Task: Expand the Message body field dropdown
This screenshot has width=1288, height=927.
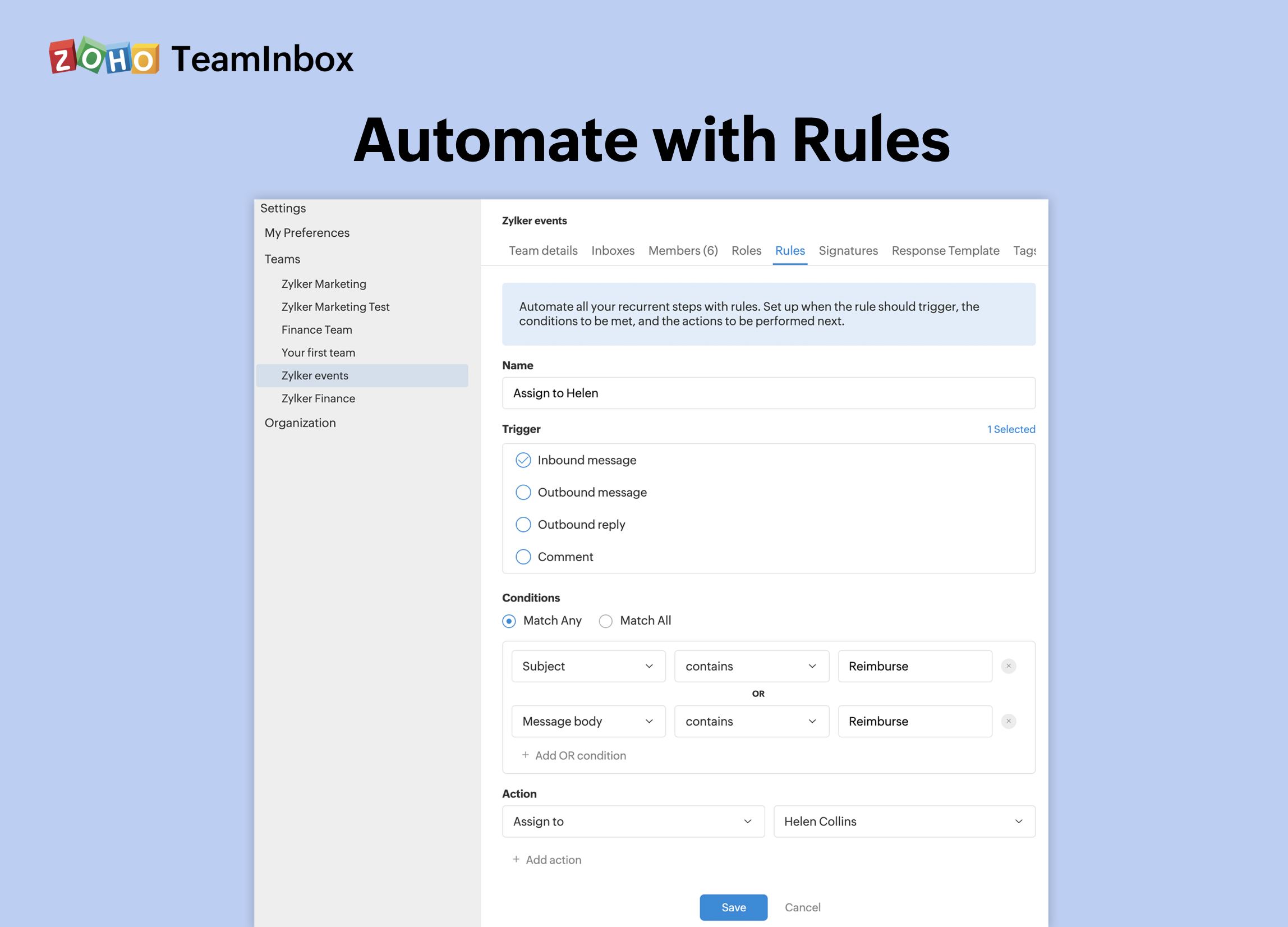Action: click(588, 721)
